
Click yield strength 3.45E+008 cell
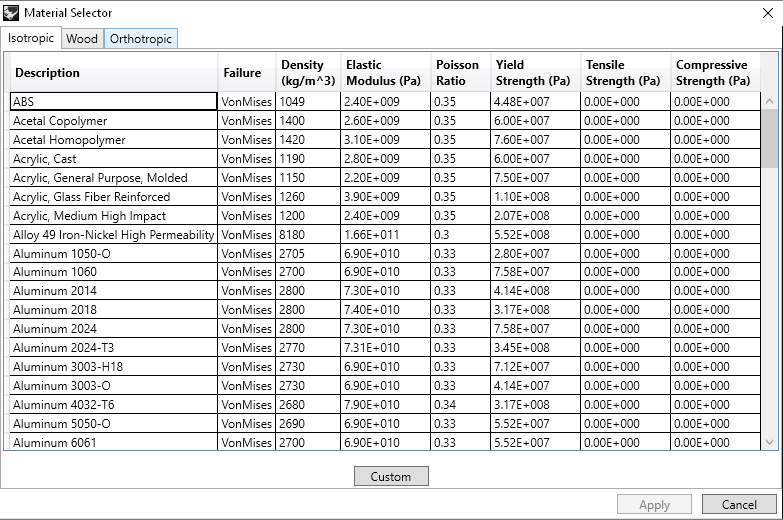pyautogui.click(x=535, y=348)
